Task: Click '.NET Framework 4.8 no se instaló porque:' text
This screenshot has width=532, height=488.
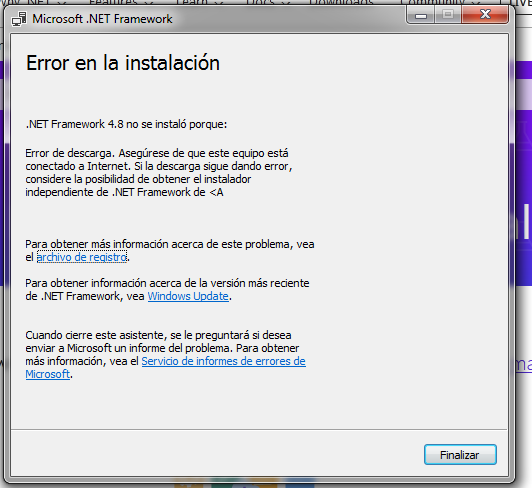Action: coord(126,124)
